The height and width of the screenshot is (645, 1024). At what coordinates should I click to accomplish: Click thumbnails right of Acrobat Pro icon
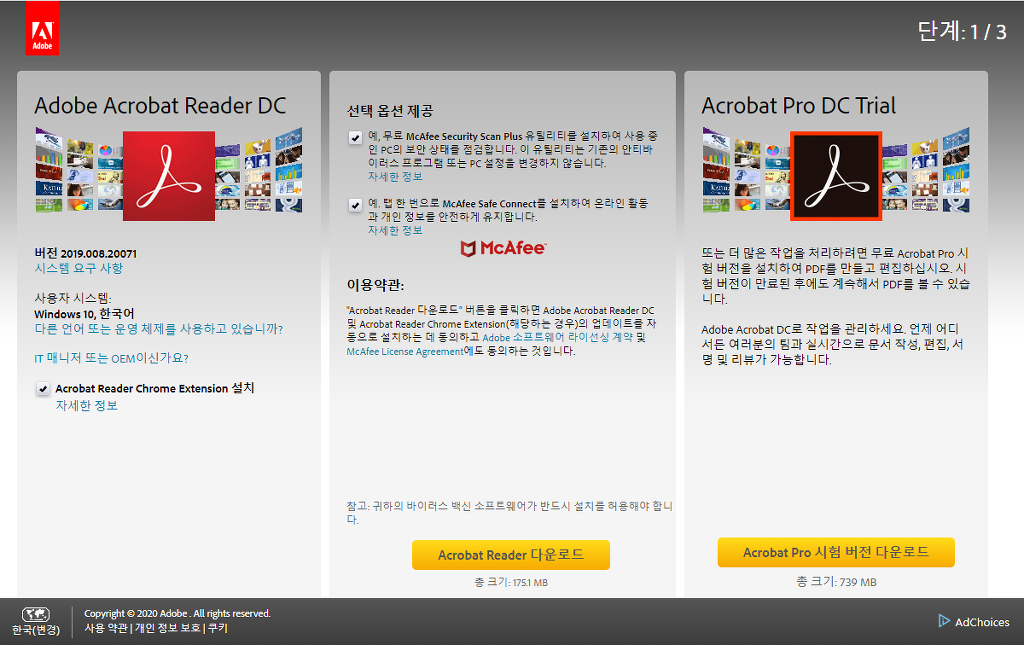[926, 171]
